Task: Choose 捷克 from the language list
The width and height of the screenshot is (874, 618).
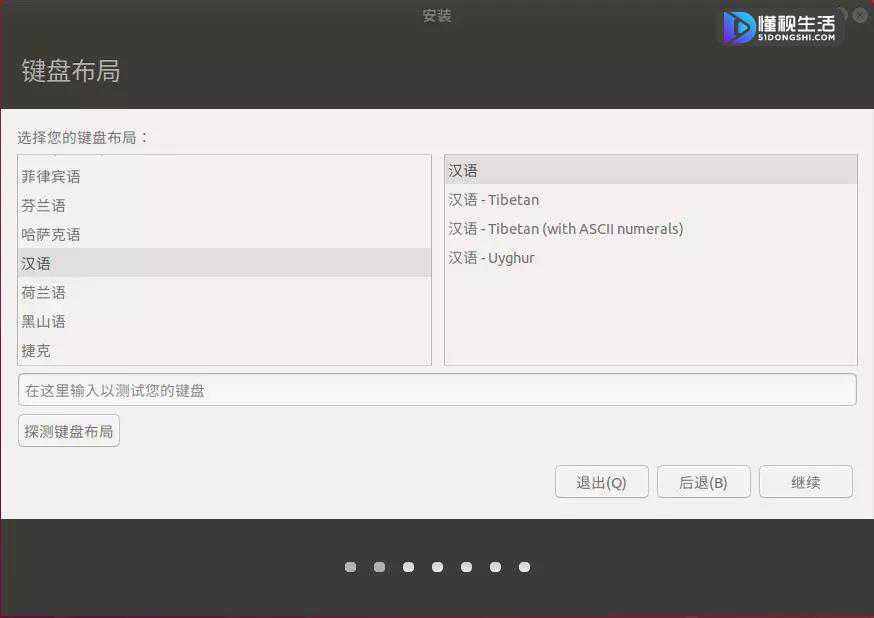Action: tap(224, 350)
